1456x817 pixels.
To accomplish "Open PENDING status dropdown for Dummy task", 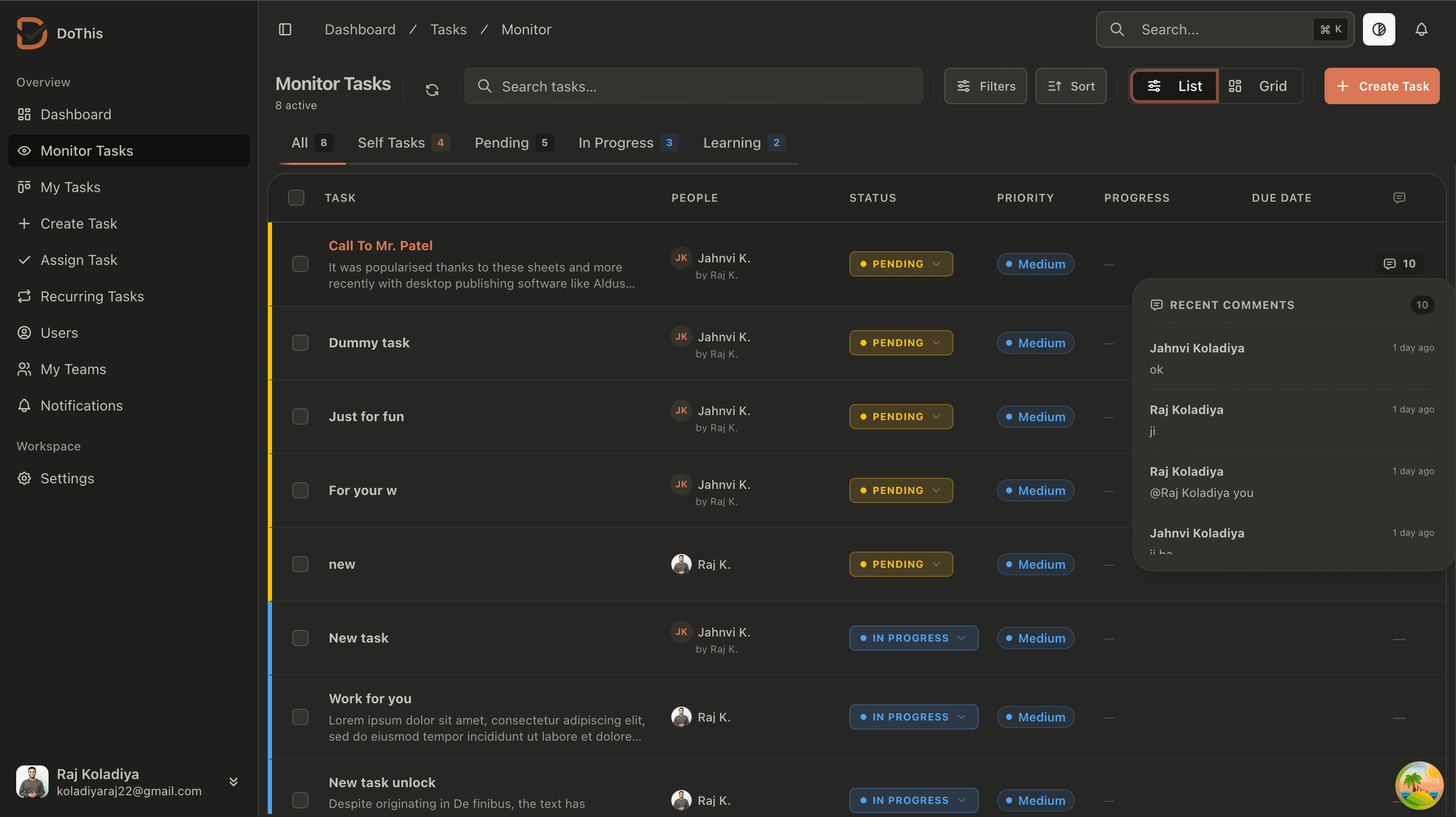I will 901,343.
